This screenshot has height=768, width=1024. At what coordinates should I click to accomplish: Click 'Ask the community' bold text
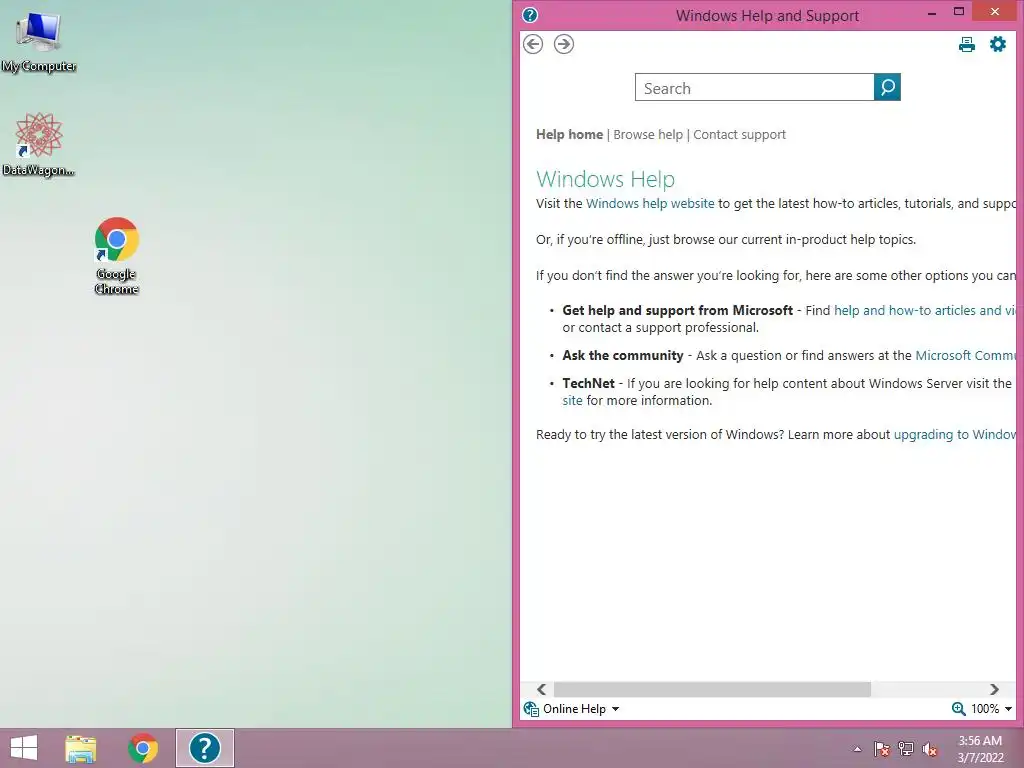coord(622,356)
